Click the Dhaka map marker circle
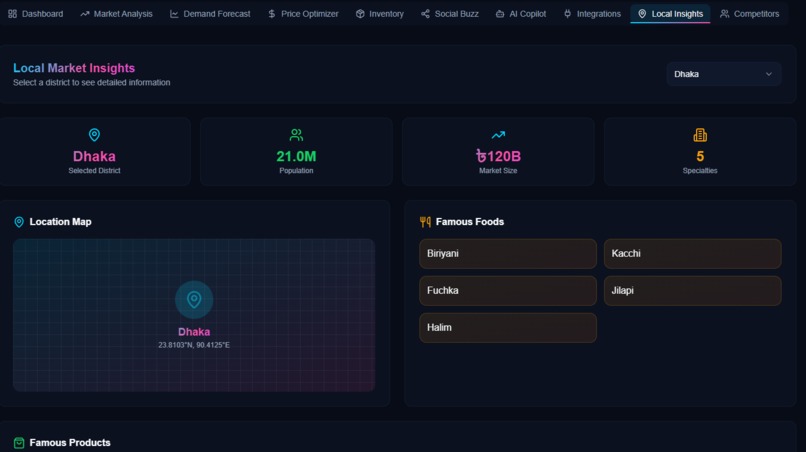 click(x=194, y=299)
